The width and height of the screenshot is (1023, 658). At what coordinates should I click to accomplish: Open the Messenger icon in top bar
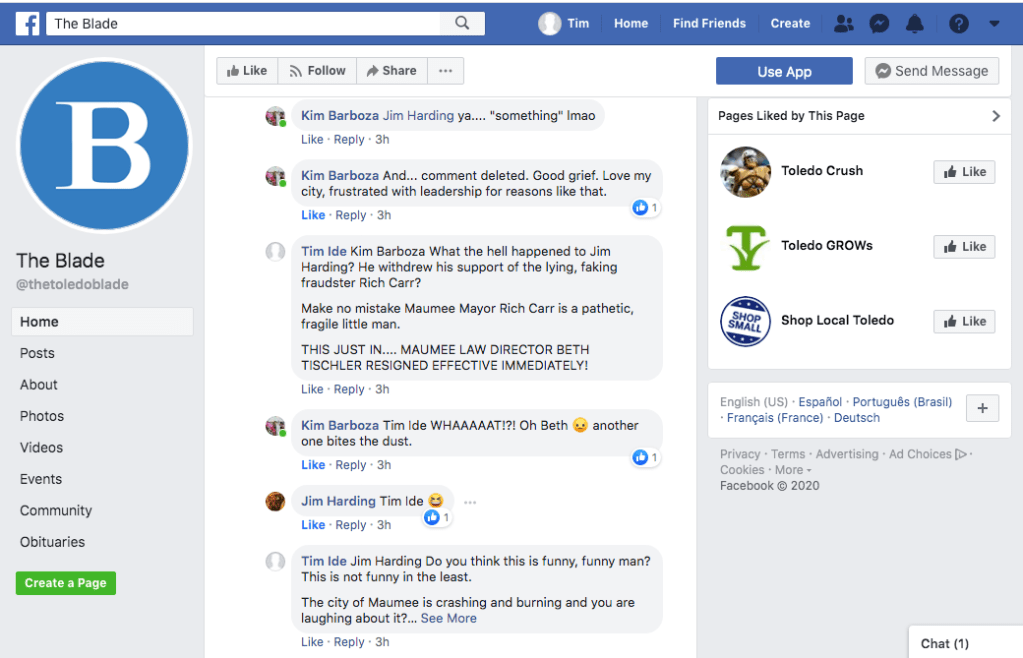[879, 23]
